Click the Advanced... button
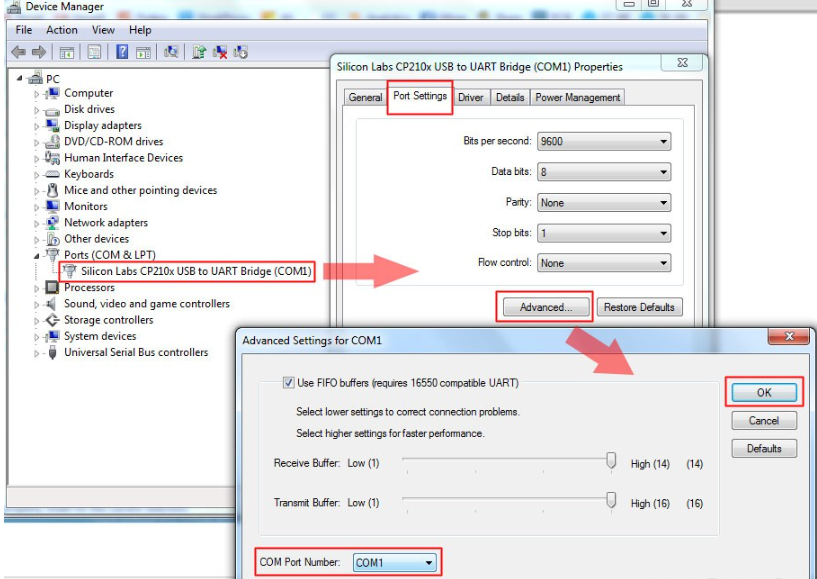This screenshot has height=579, width=817. (545, 307)
